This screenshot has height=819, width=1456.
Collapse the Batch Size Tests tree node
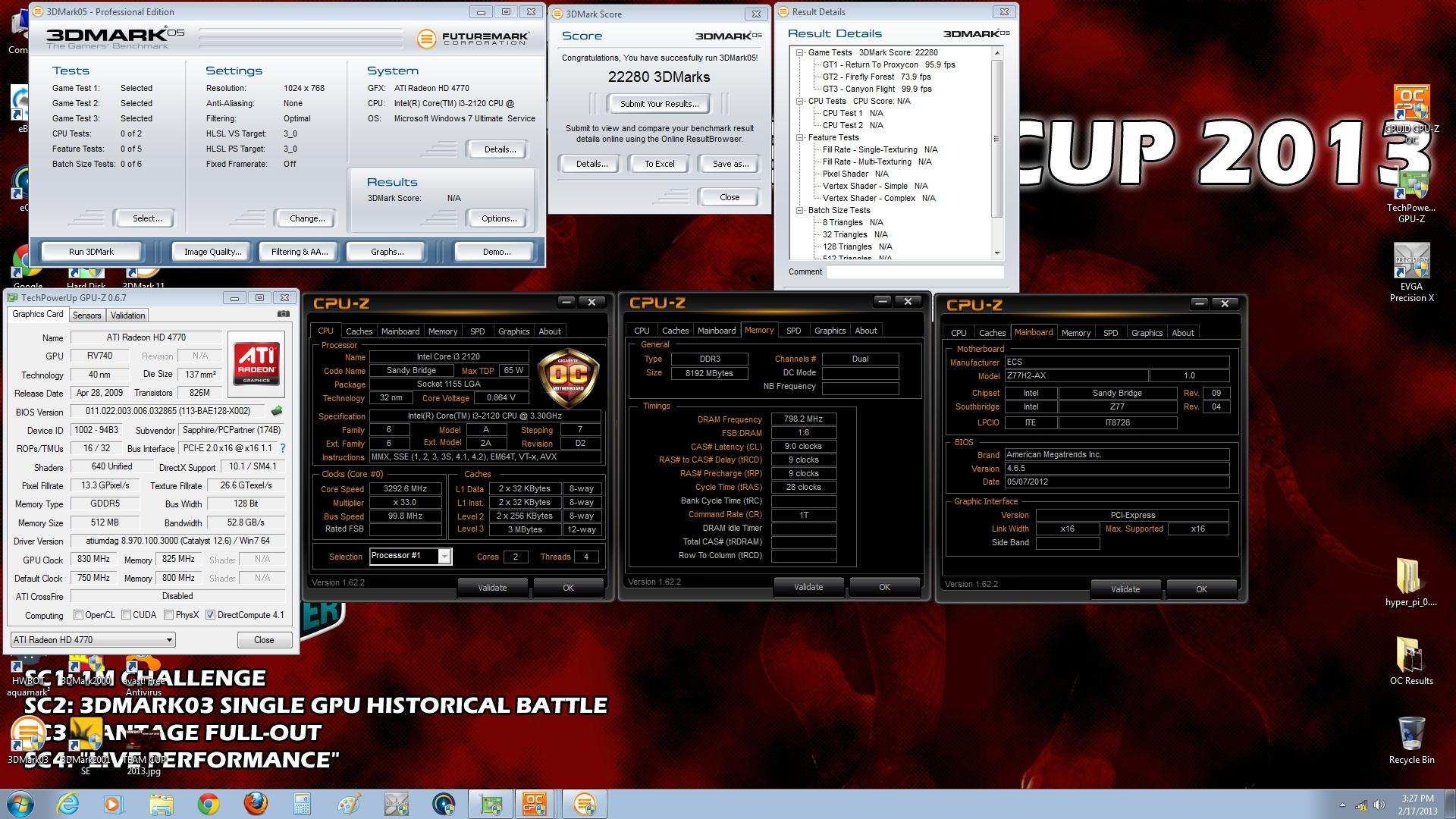click(x=800, y=210)
